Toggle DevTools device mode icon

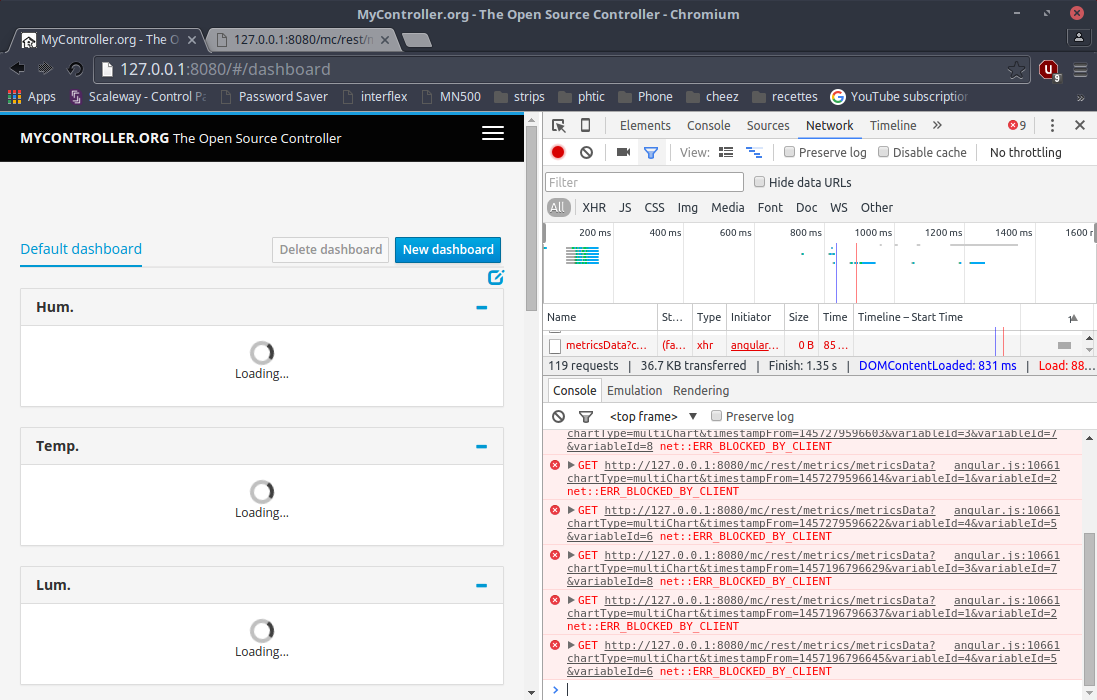click(x=586, y=125)
